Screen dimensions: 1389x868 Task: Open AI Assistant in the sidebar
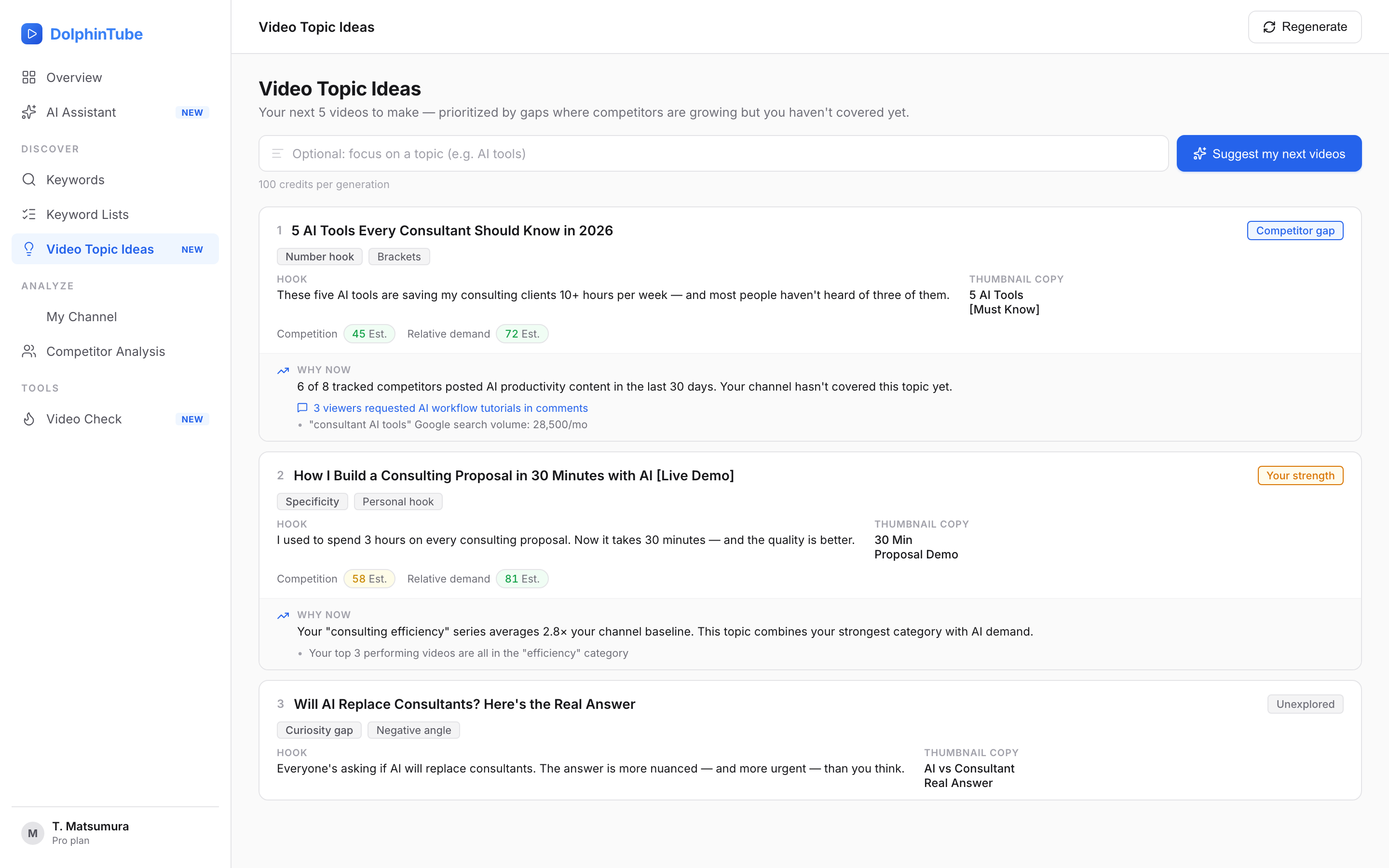click(x=115, y=112)
